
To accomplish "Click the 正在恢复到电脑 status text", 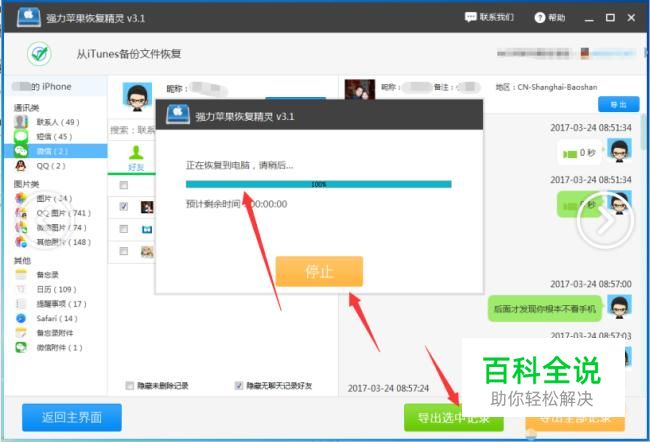I will [239, 165].
